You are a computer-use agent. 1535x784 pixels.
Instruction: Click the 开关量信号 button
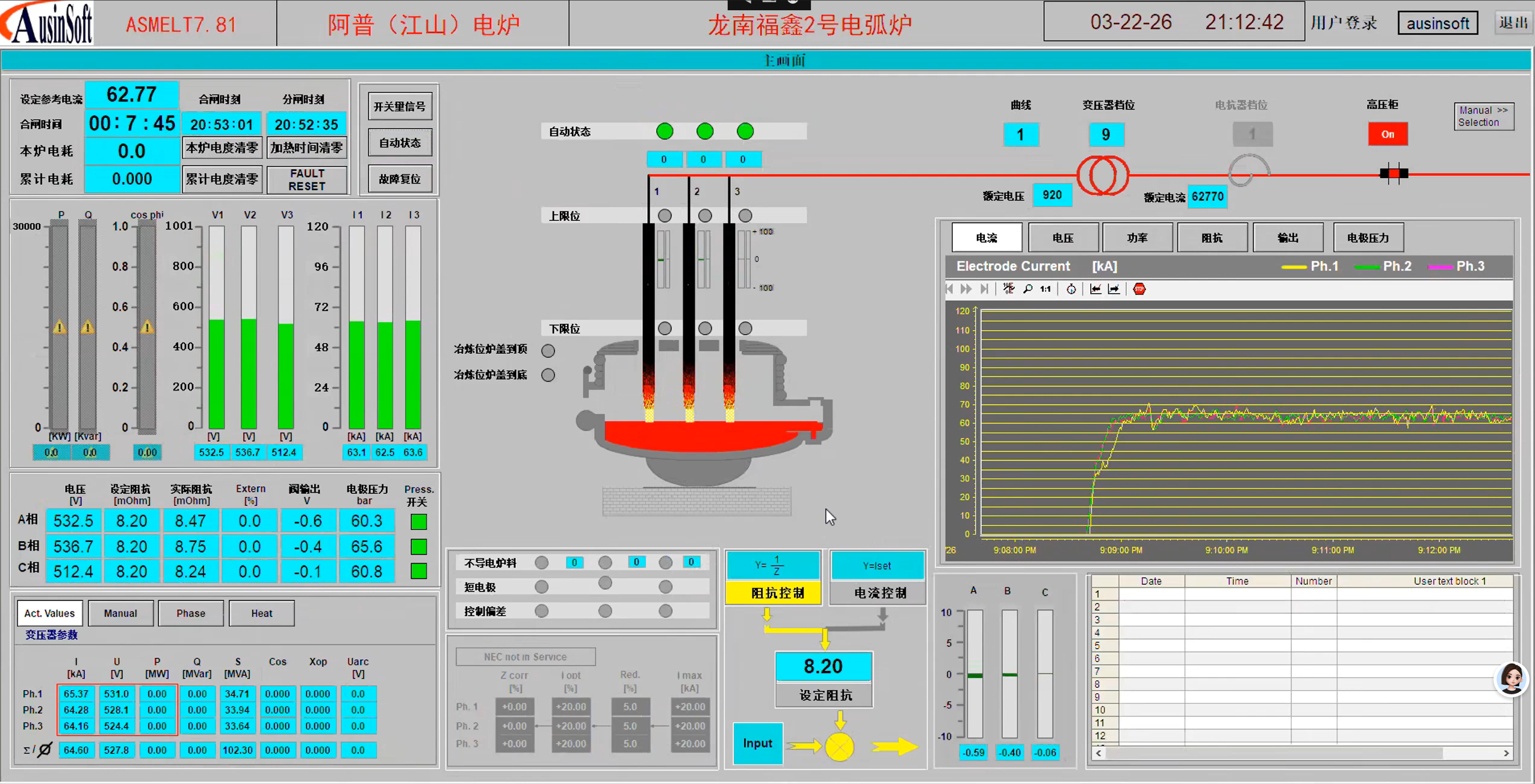click(x=400, y=106)
